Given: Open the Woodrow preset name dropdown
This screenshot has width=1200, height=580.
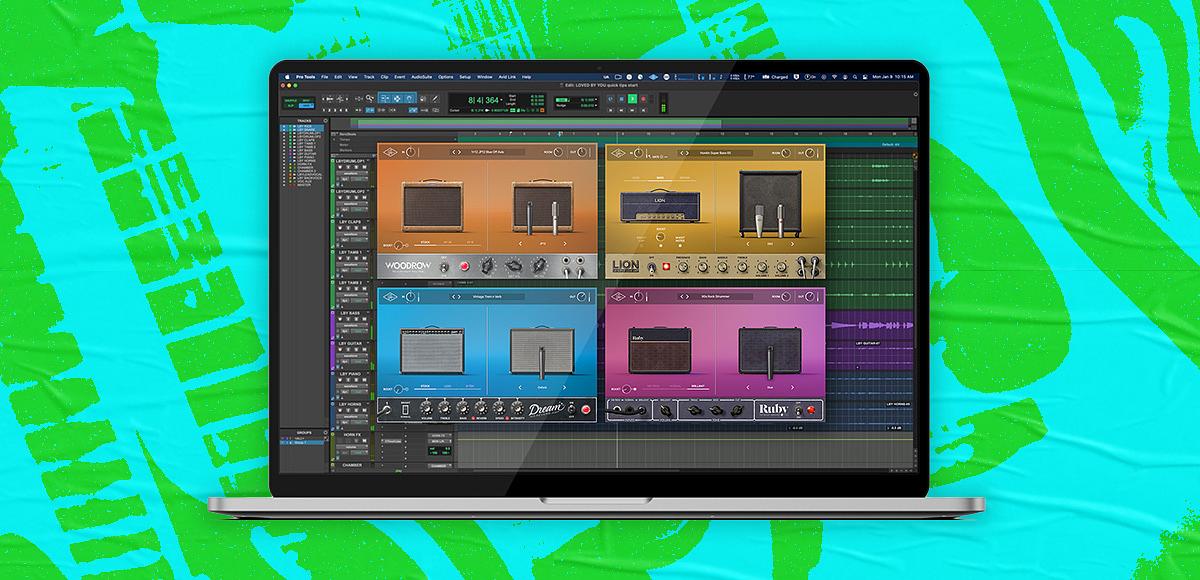Looking at the screenshot, I should click(487, 152).
